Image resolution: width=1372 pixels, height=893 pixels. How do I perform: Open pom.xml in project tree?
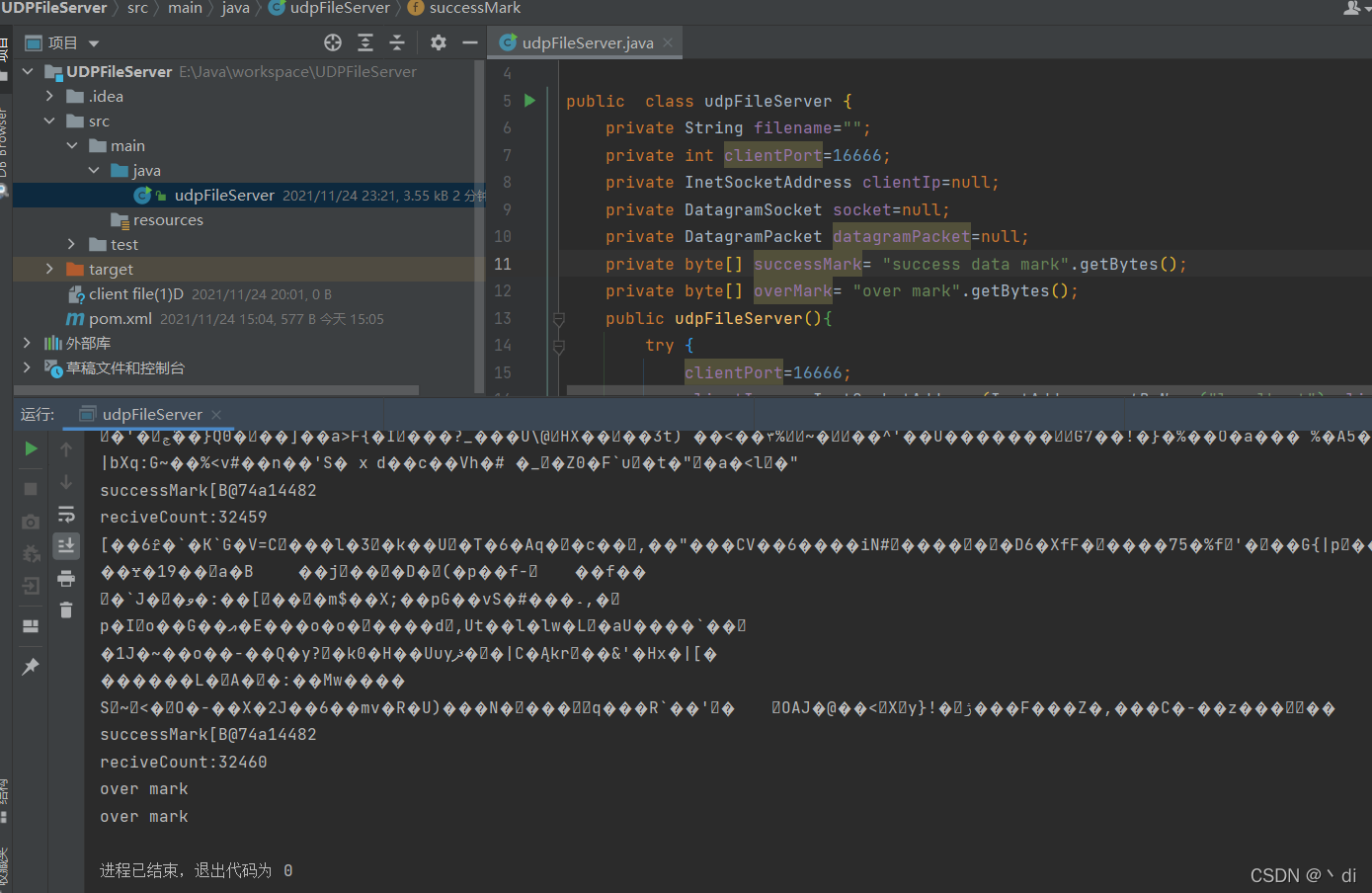pyautogui.click(x=121, y=318)
